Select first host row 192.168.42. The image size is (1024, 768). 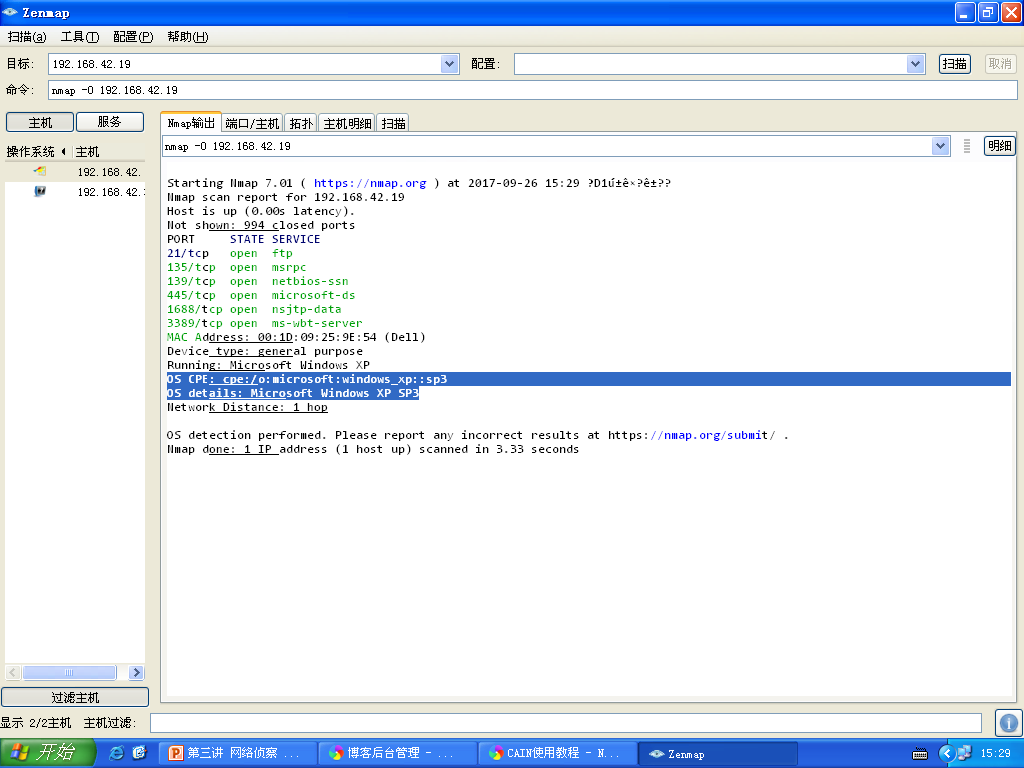(x=75, y=172)
